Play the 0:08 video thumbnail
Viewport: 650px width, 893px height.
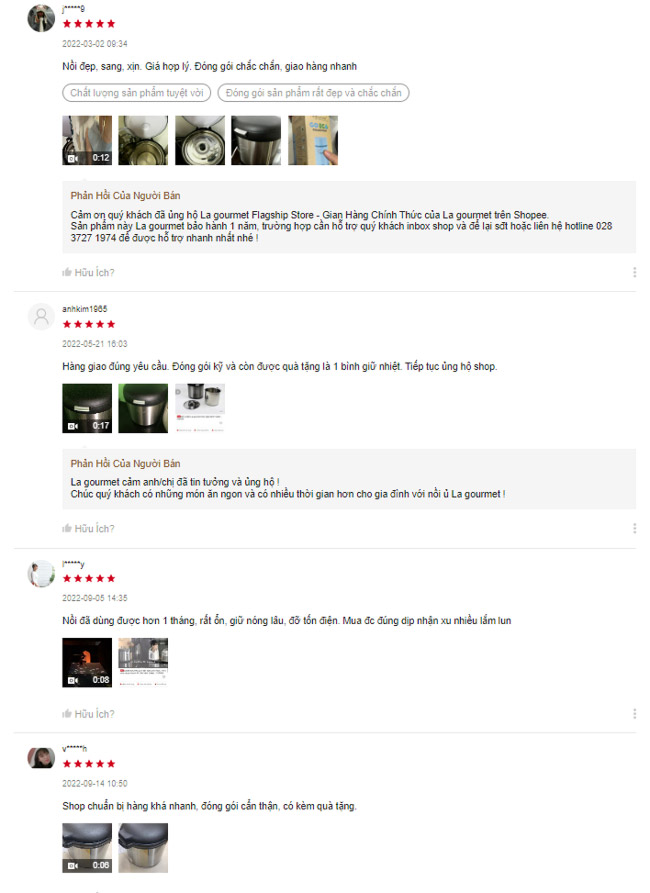tap(87, 662)
